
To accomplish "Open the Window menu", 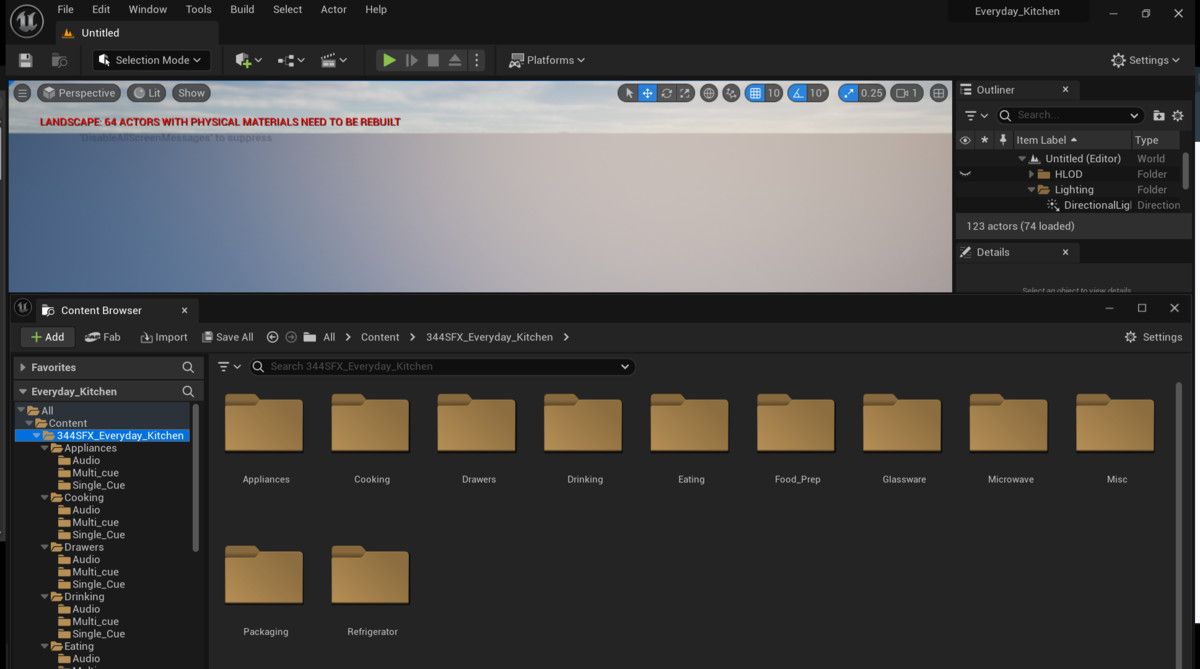I will coord(148,9).
